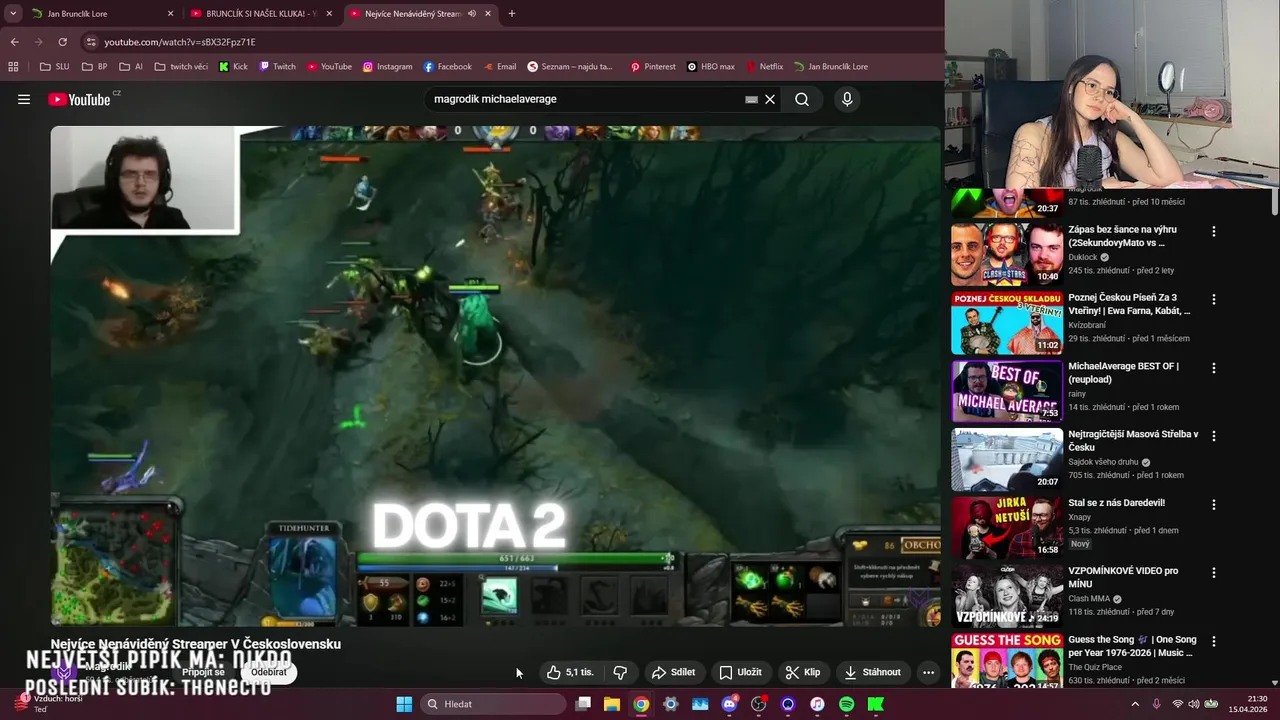Screen dimensions: 1280x720
Task: Open the Seznam bookmark
Action: coord(570,67)
